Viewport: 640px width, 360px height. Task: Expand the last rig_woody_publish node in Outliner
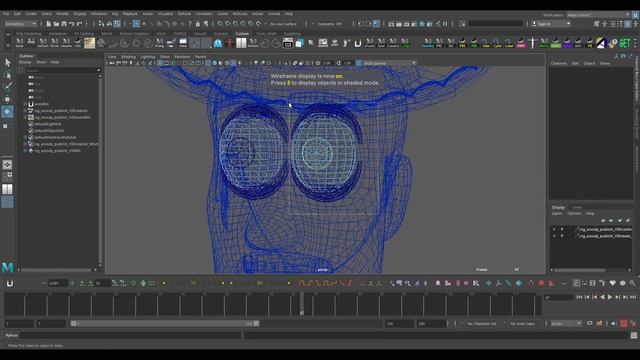click(x=25, y=151)
